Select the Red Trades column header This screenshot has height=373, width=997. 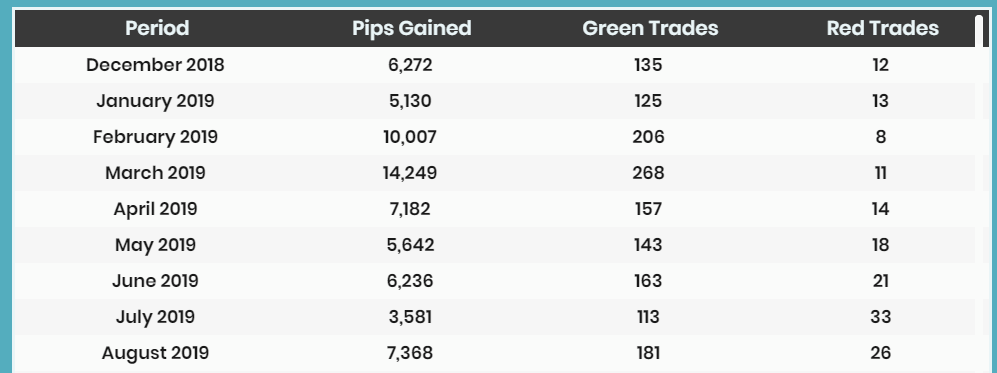click(x=883, y=29)
